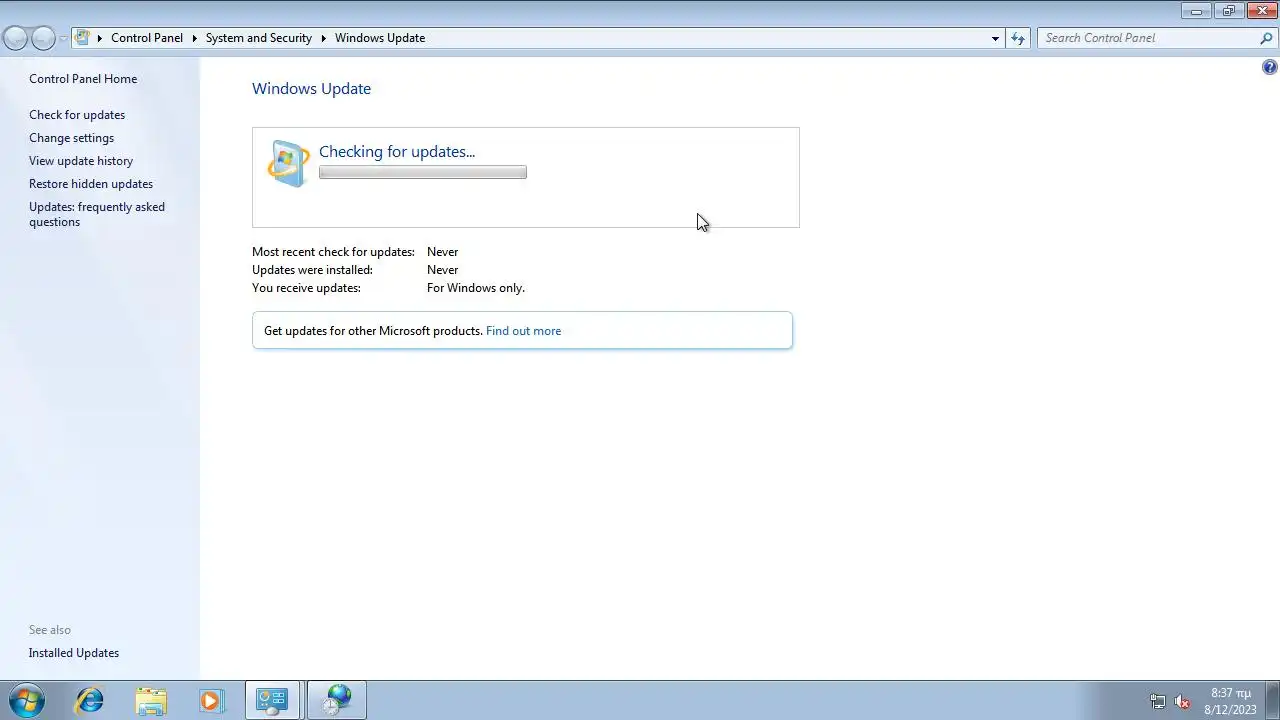Select the globe and clock taskbar button
This screenshot has height=720, width=1280.
pos(337,700)
